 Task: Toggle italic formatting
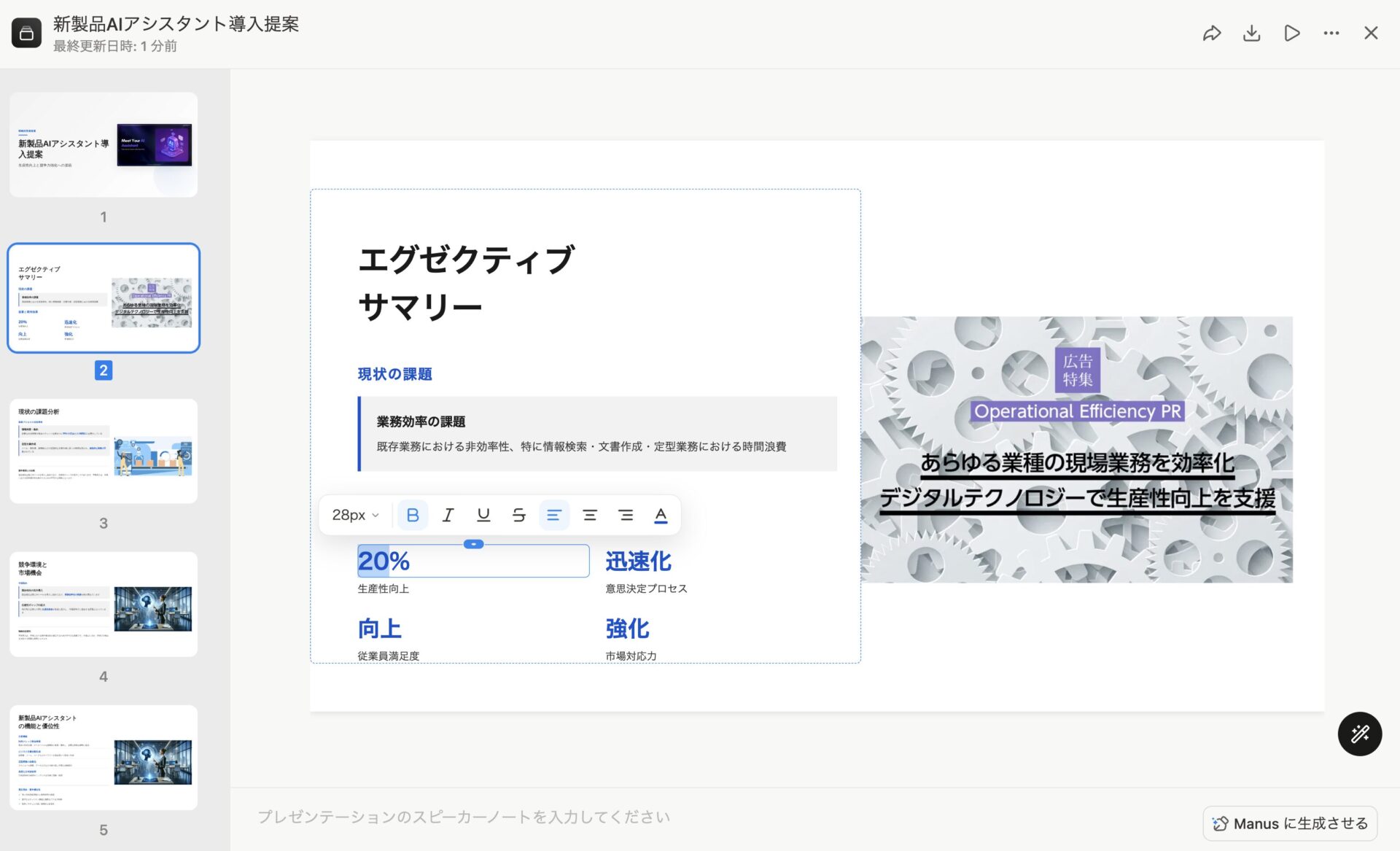[448, 515]
